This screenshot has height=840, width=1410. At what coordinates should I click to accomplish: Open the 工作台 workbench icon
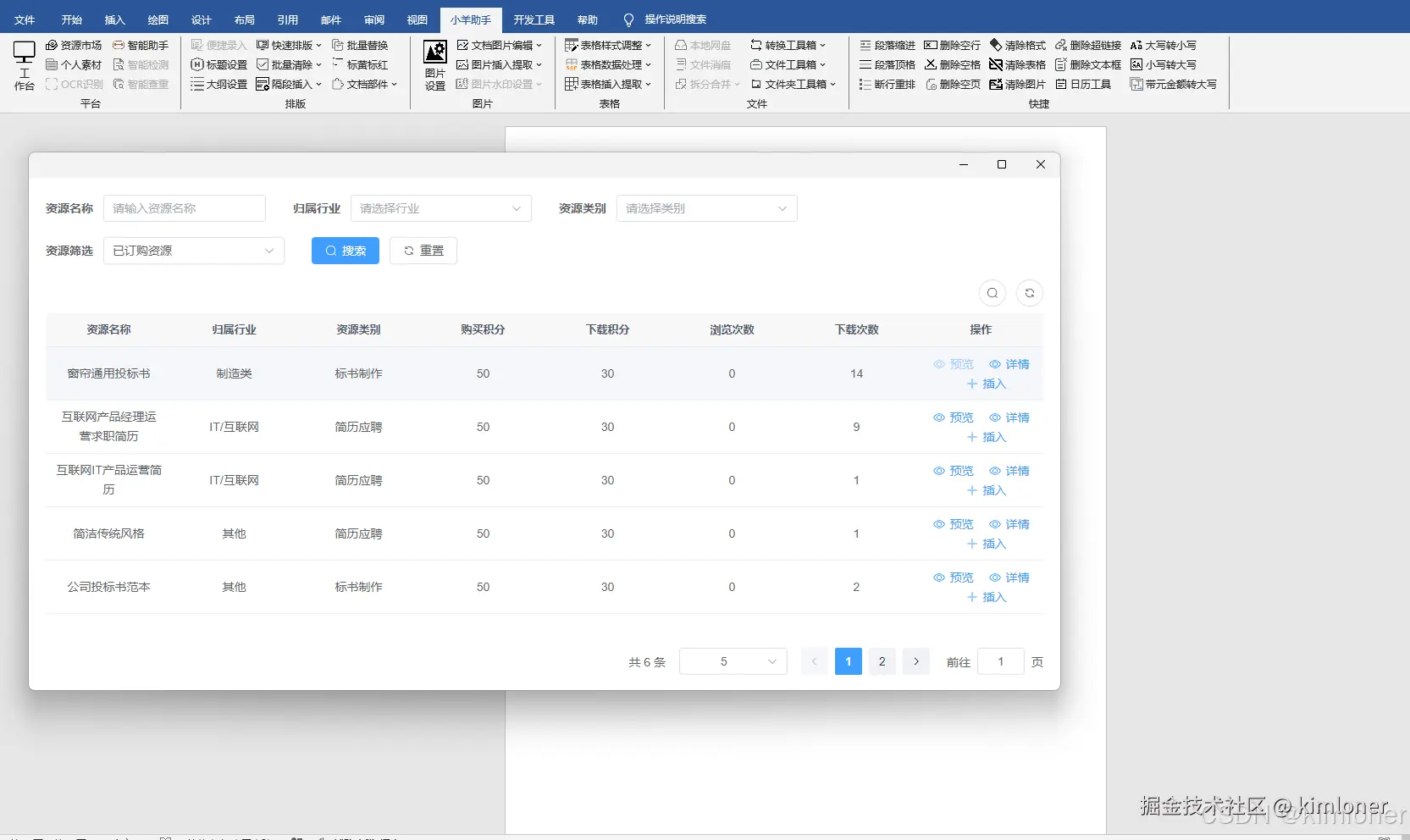coord(25,65)
